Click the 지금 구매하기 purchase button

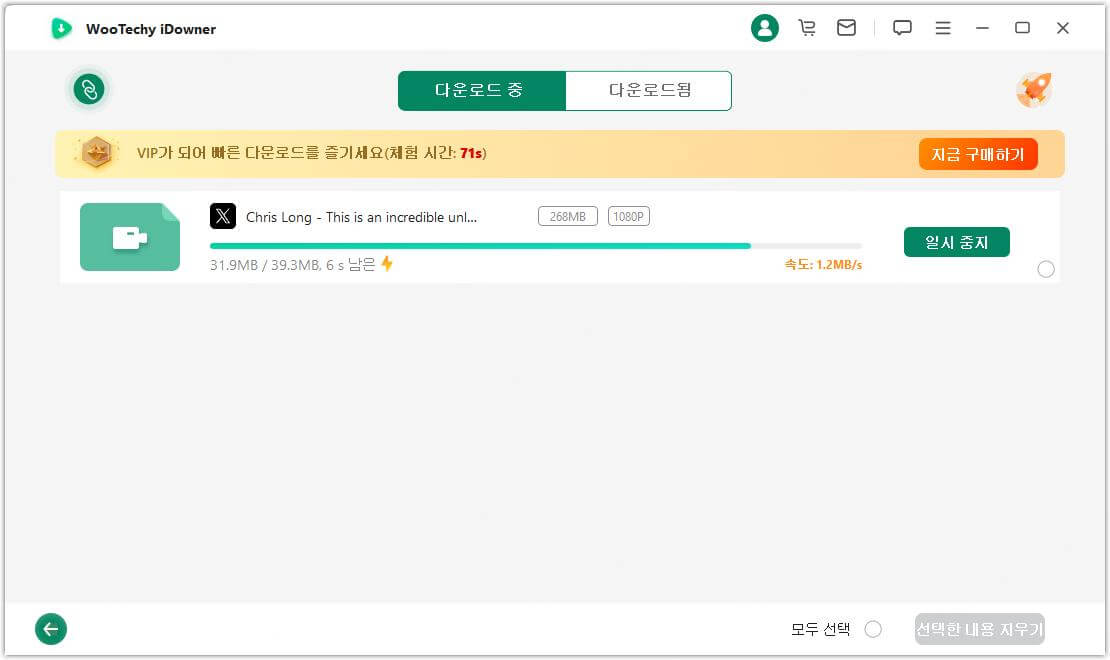[978, 154]
